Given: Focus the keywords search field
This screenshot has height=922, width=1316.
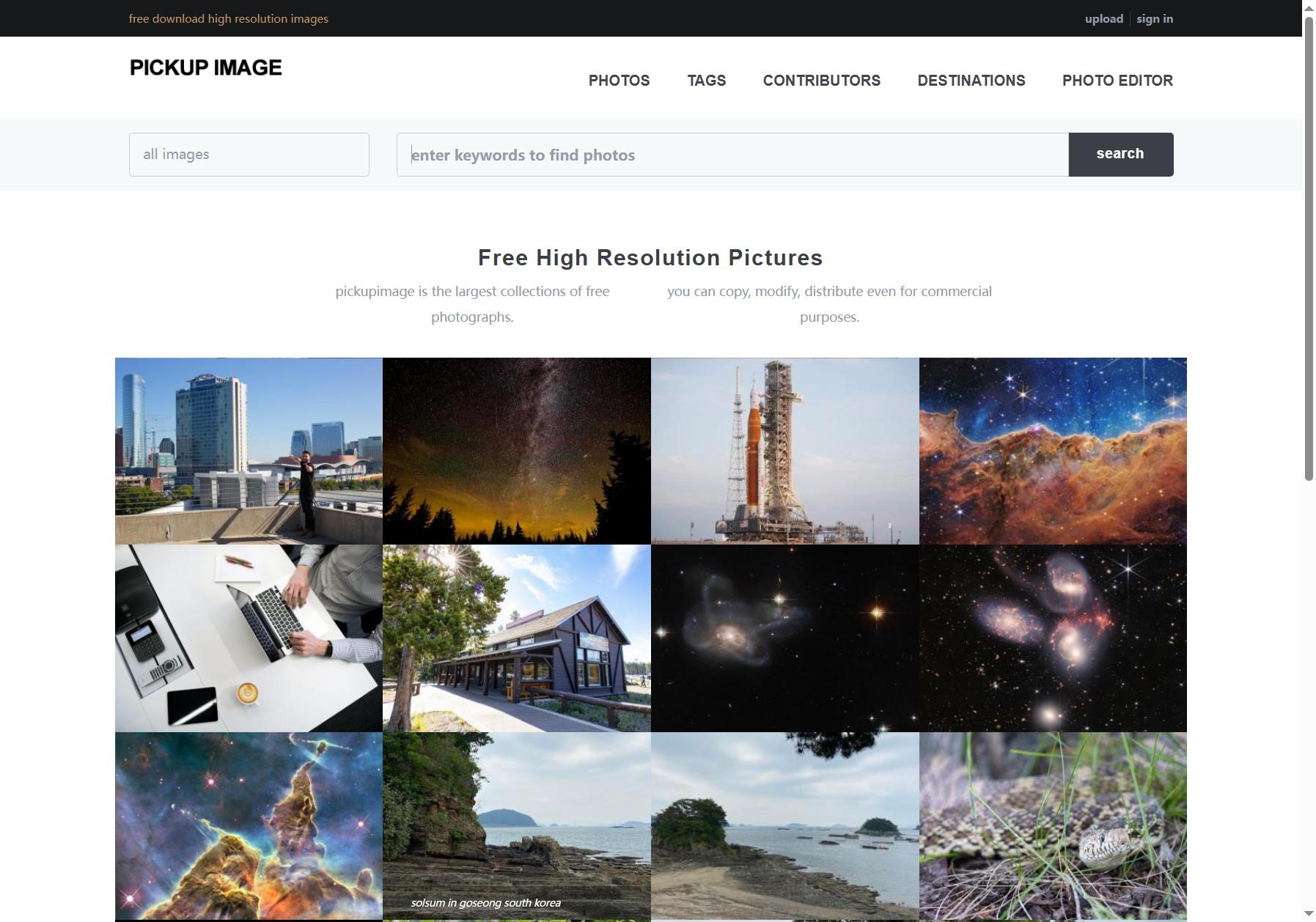Looking at the screenshot, I should (732, 155).
